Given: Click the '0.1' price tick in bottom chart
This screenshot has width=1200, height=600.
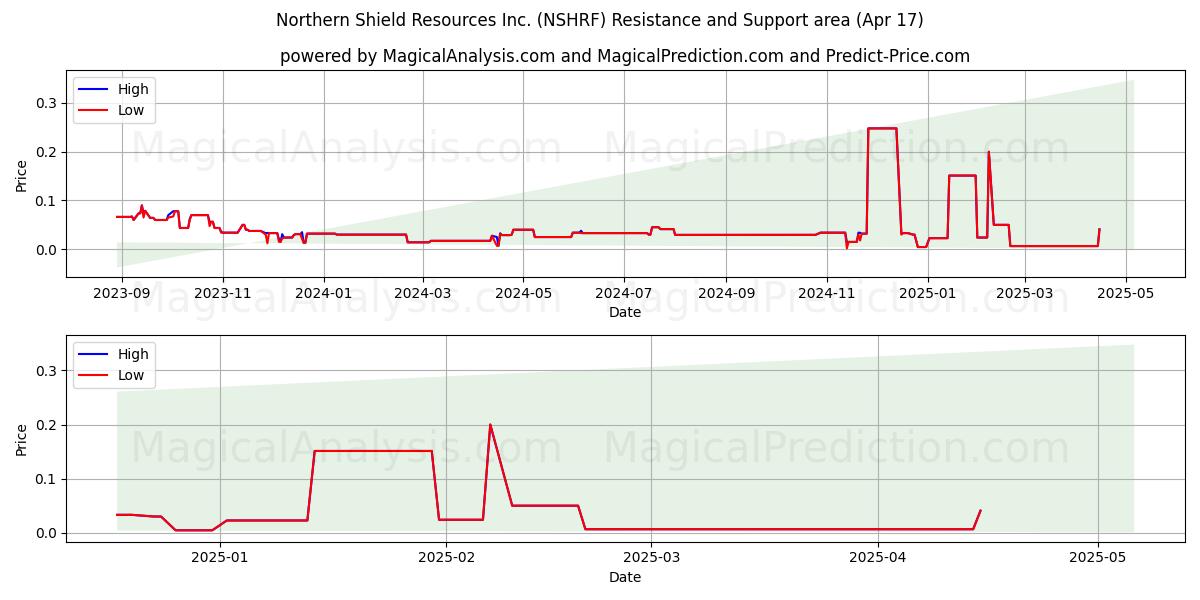Looking at the screenshot, I should click(x=48, y=479).
